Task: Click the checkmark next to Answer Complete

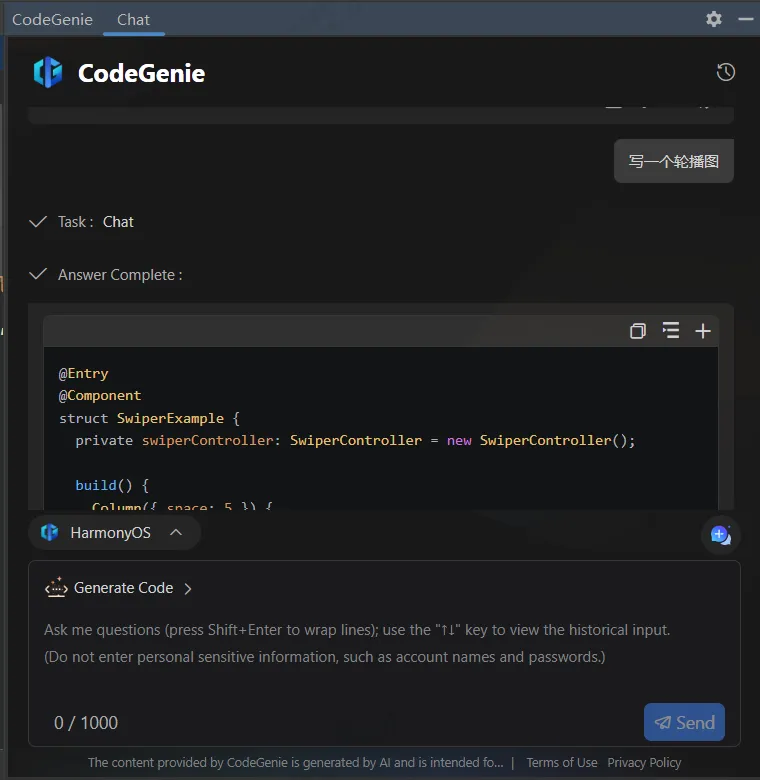Action: coord(38,274)
